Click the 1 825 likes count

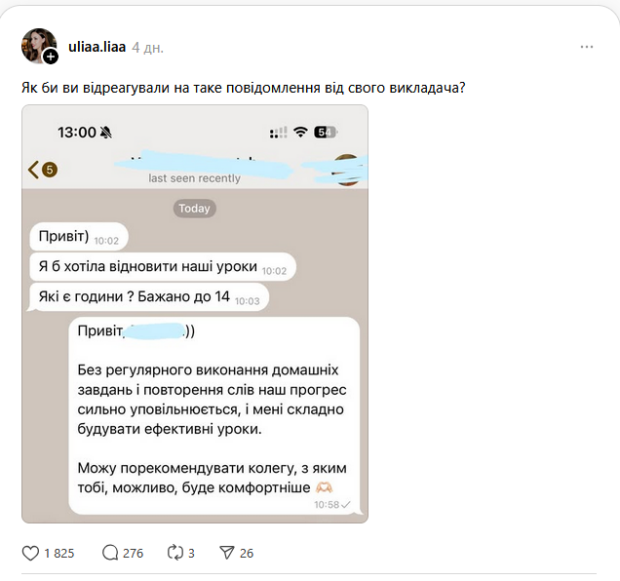[59, 553]
